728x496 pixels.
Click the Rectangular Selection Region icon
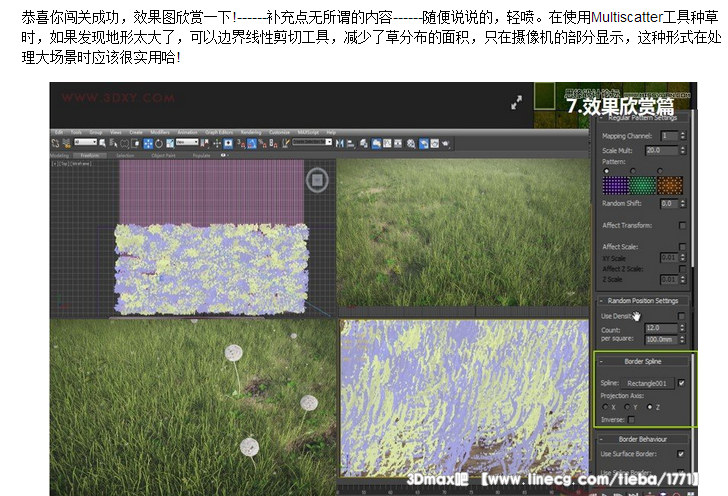click(124, 143)
